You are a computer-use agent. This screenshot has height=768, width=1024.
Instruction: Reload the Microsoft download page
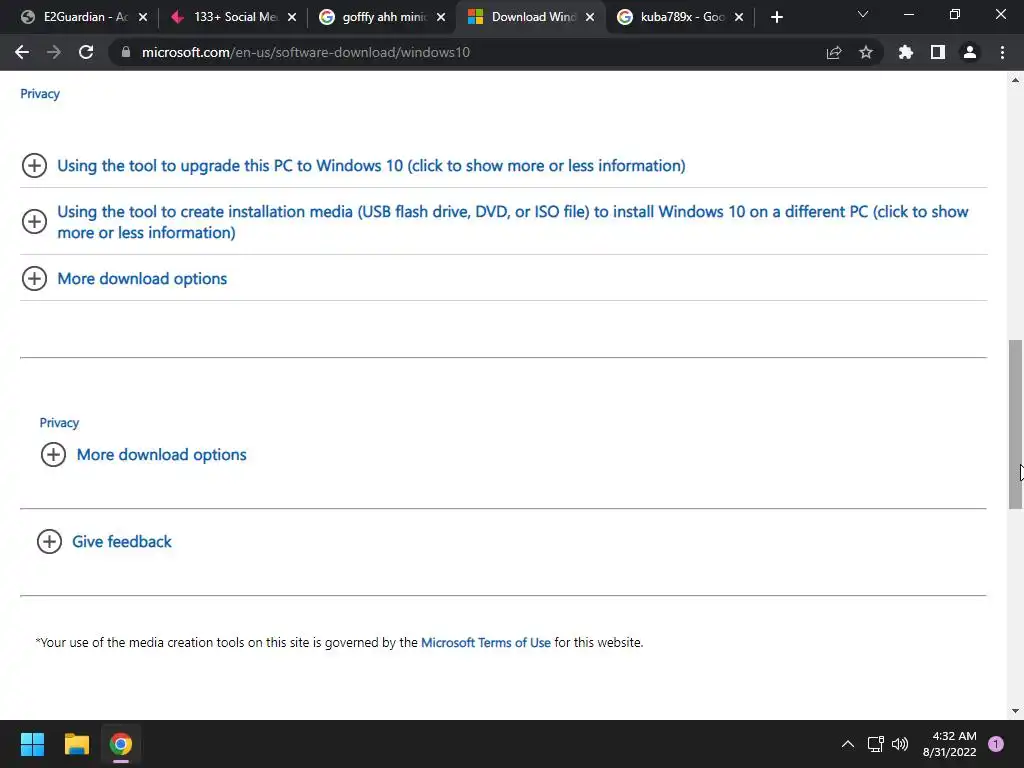click(86, 52)
